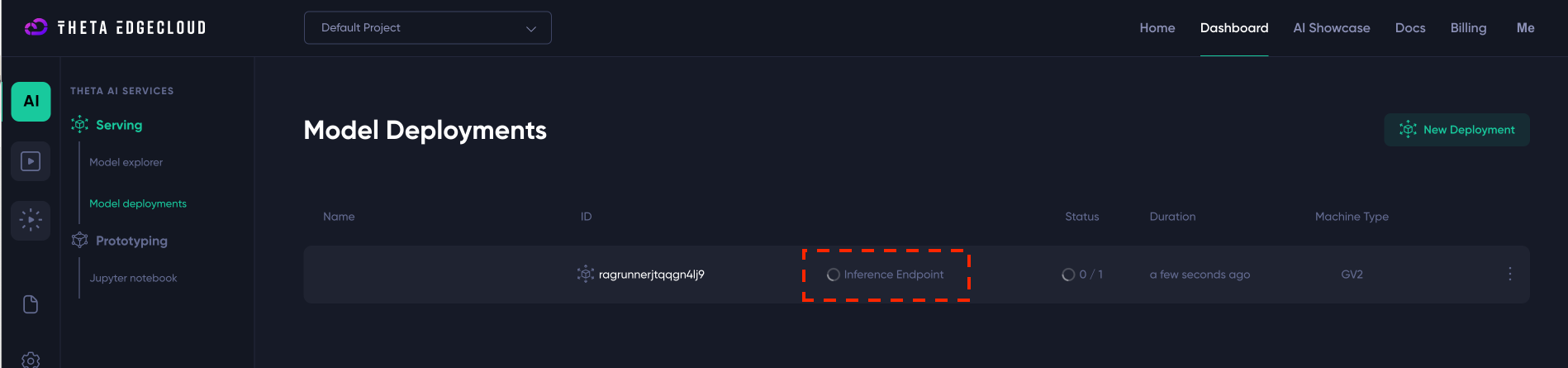
Task: Click the deployment icon beside ragrunnerjtqqgn4lj9
Action: [585, 275]
